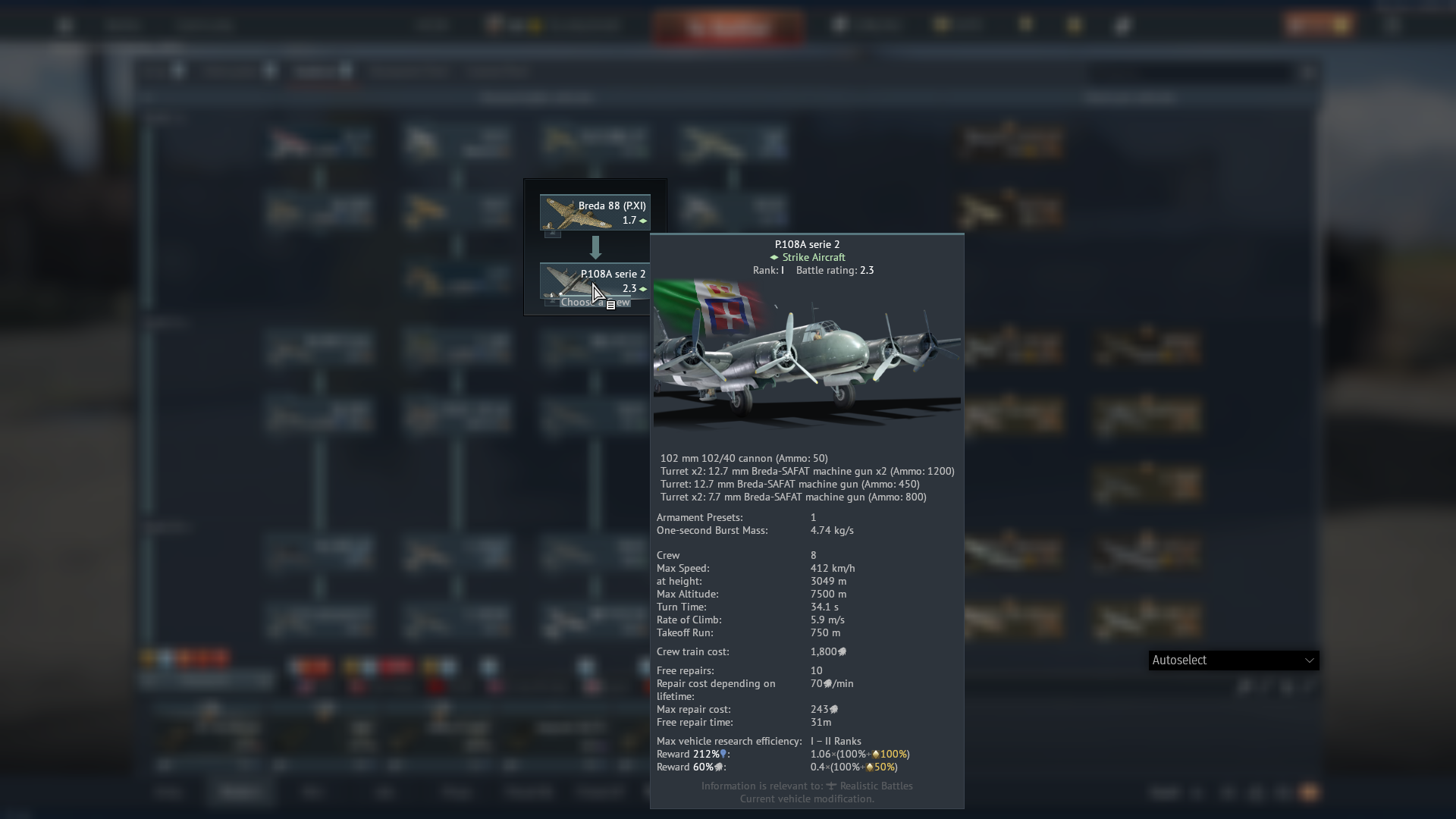1456x819 pixels.
Task: Click the green class diamond on Breda 88
Action: tap(643, 221)
